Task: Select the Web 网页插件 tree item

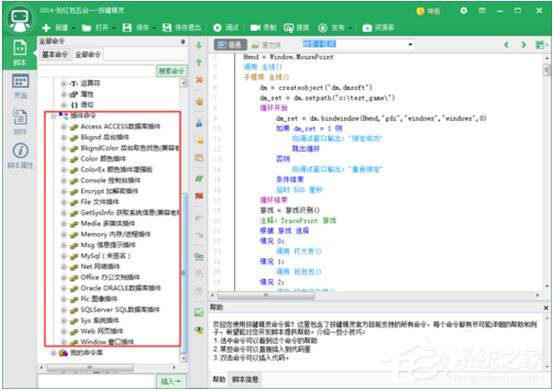Action: pyautogui.click(x=102, y=331)
